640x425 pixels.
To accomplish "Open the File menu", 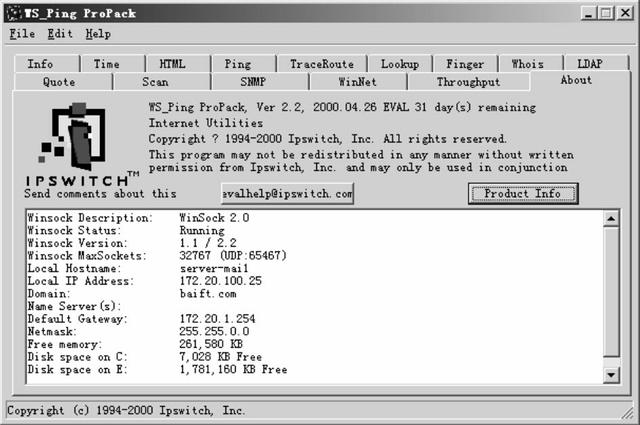I will (22, 33).
